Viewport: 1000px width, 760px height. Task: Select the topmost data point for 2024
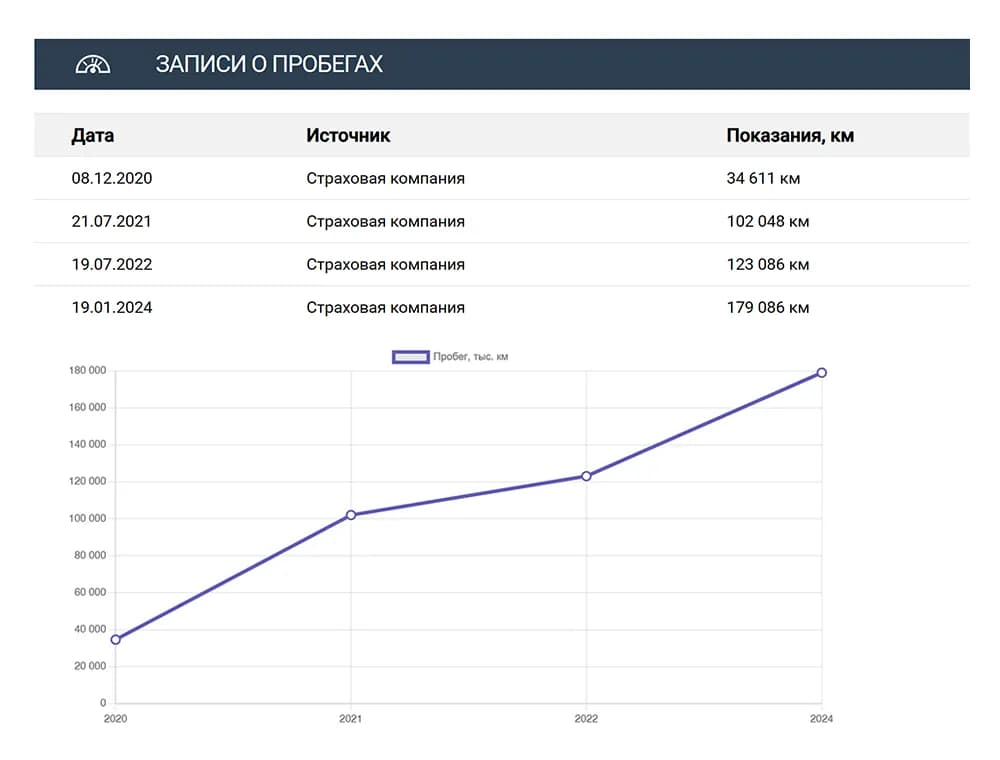[x=821, y=373]
